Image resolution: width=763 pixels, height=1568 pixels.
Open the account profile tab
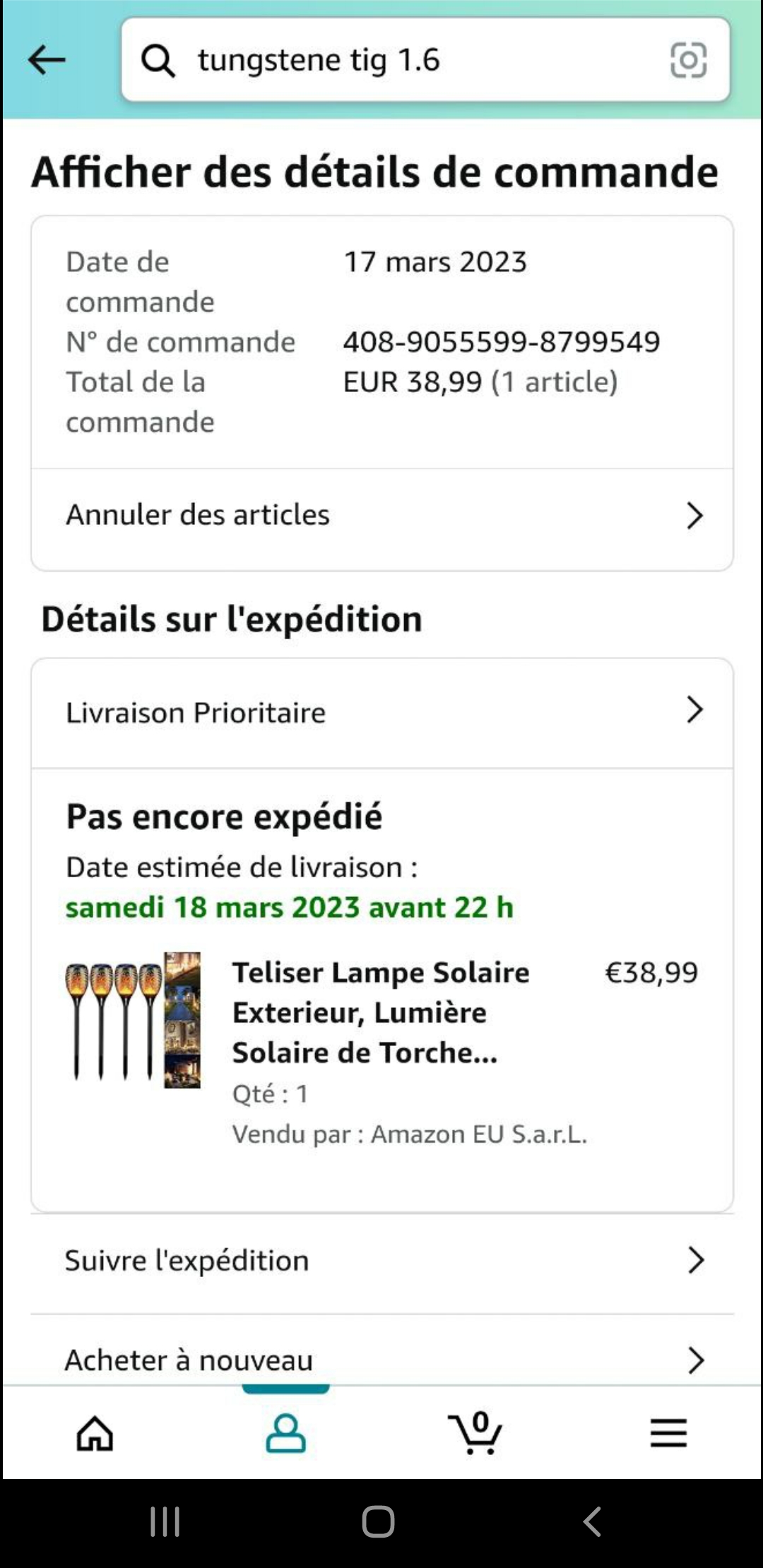(285, 1433)
